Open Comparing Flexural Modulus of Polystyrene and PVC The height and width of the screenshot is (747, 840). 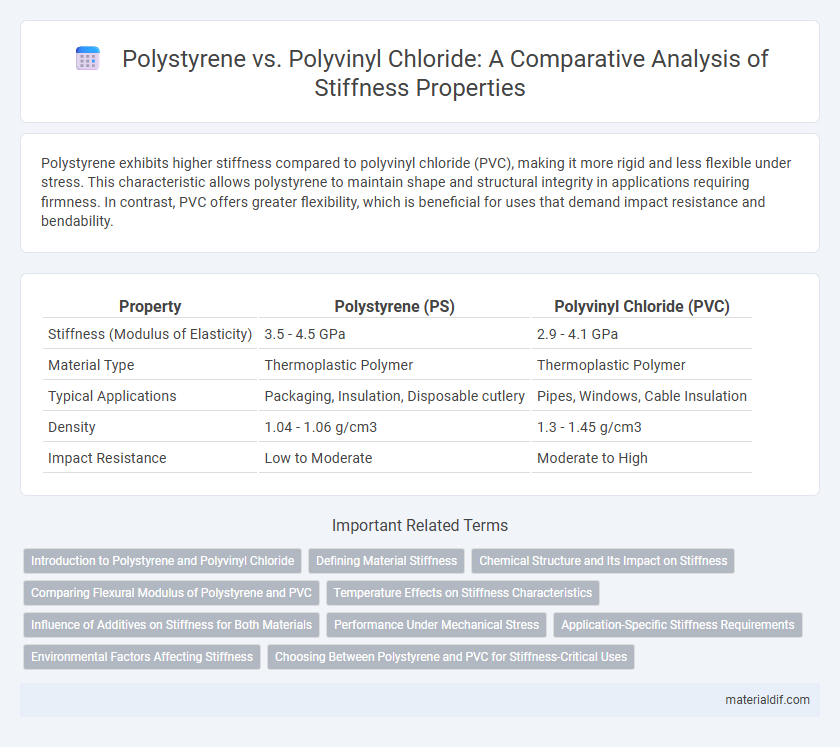pos(171,593)
